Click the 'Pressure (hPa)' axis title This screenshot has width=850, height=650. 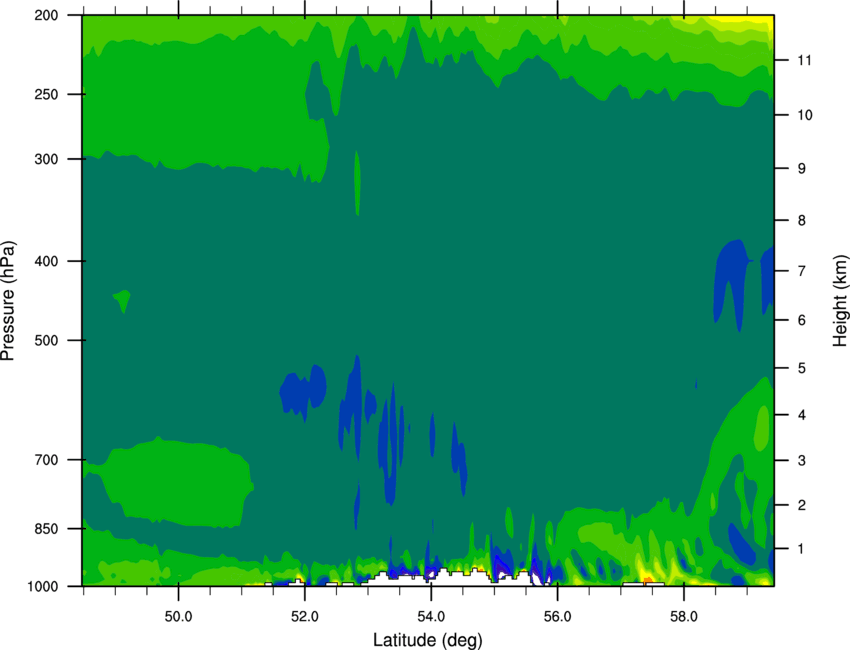click(8, 301)
